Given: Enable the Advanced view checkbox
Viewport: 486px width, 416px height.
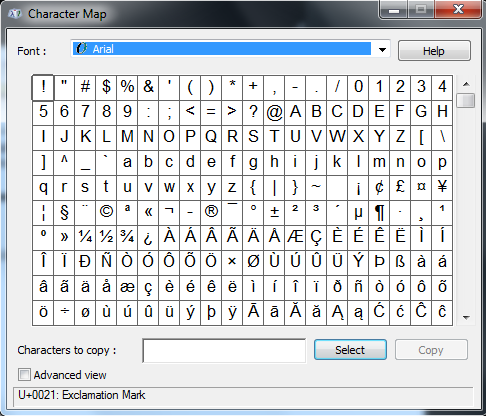Looking at the screenshot, I should coord(24,375).
